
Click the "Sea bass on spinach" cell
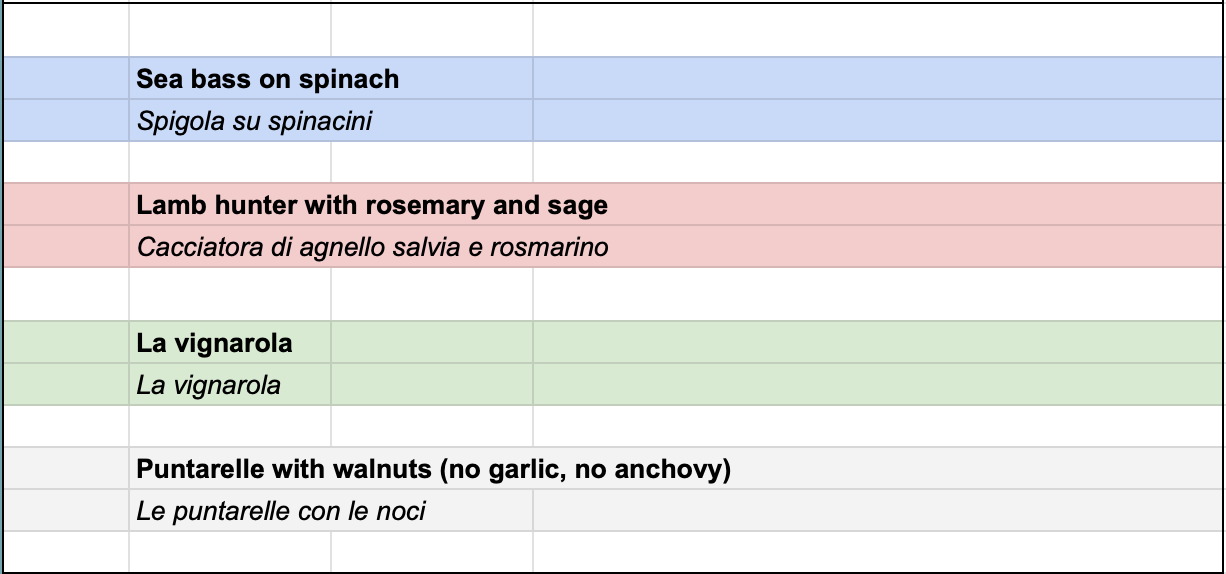tap(268, 79)
